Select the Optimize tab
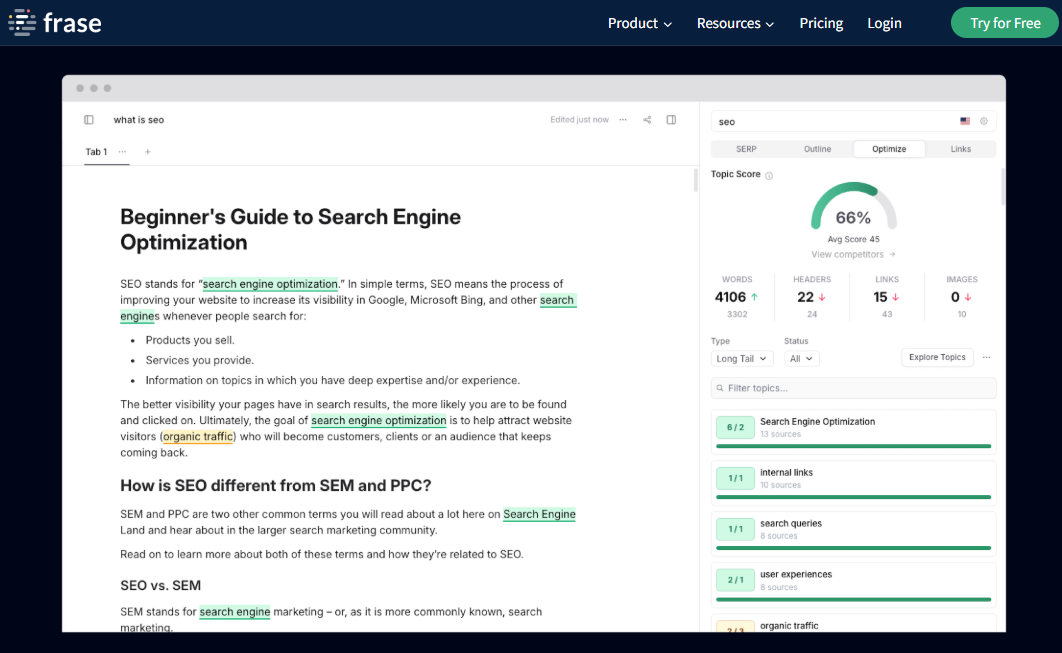The width and height of the screenshot is (1062, 653). pyautogui.click(x=889, y=149)
